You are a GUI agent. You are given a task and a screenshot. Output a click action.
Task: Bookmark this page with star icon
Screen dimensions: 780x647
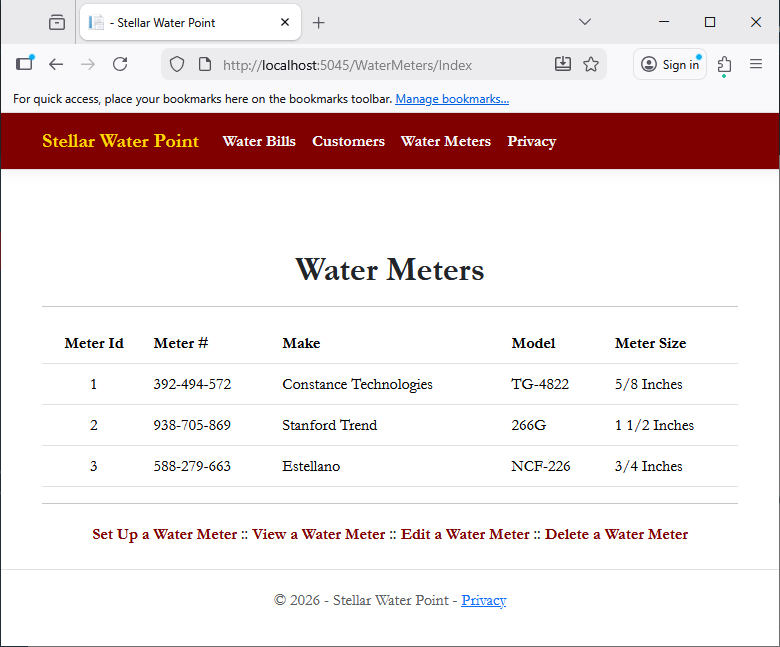(591, 64)
